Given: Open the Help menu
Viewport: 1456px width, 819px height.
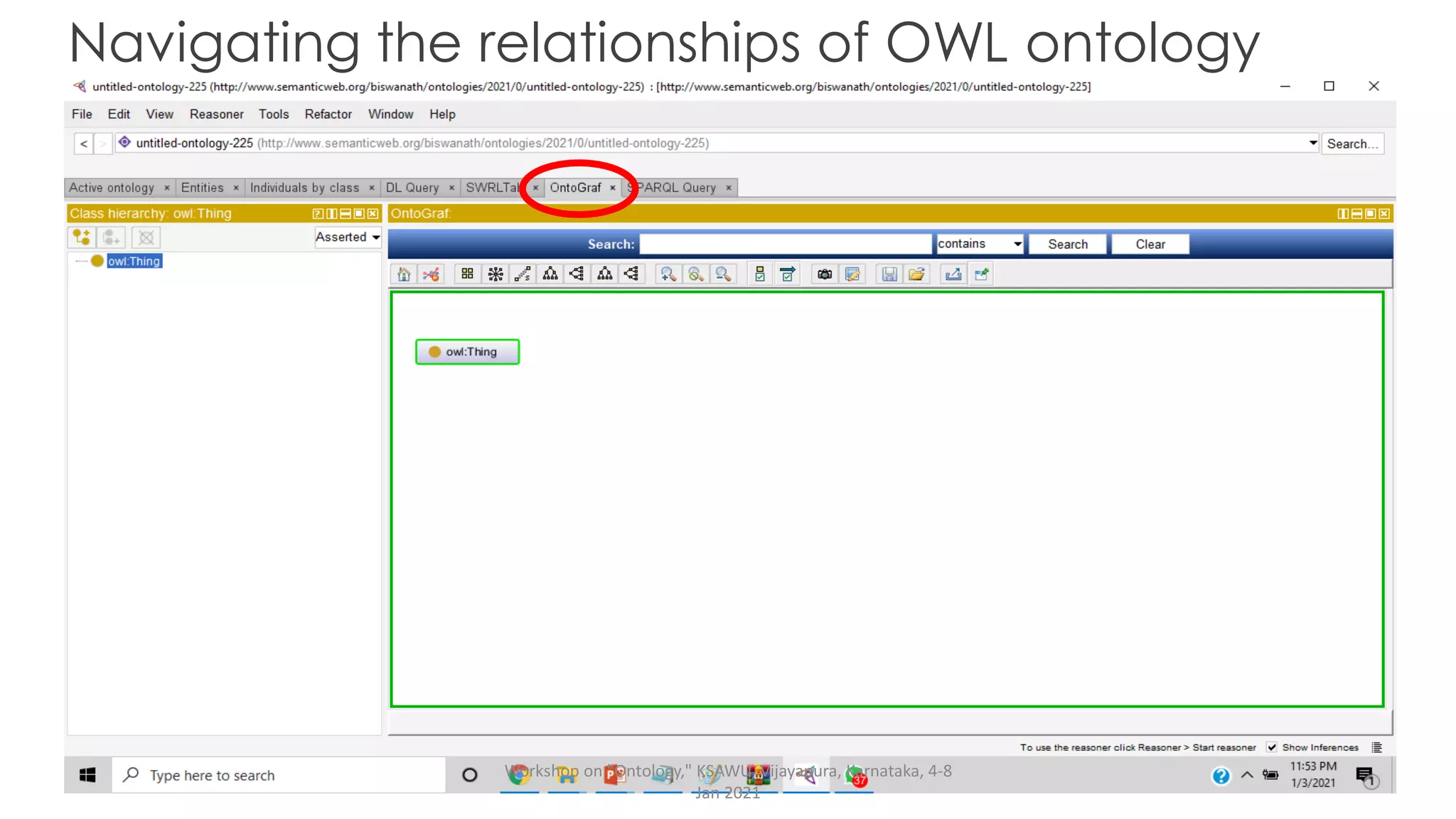Looking at the screenshot, I should coord(442,114).
